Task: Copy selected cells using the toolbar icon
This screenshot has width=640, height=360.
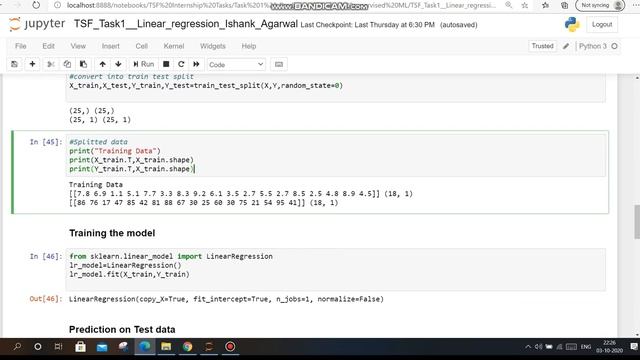Action: point(67,64)
